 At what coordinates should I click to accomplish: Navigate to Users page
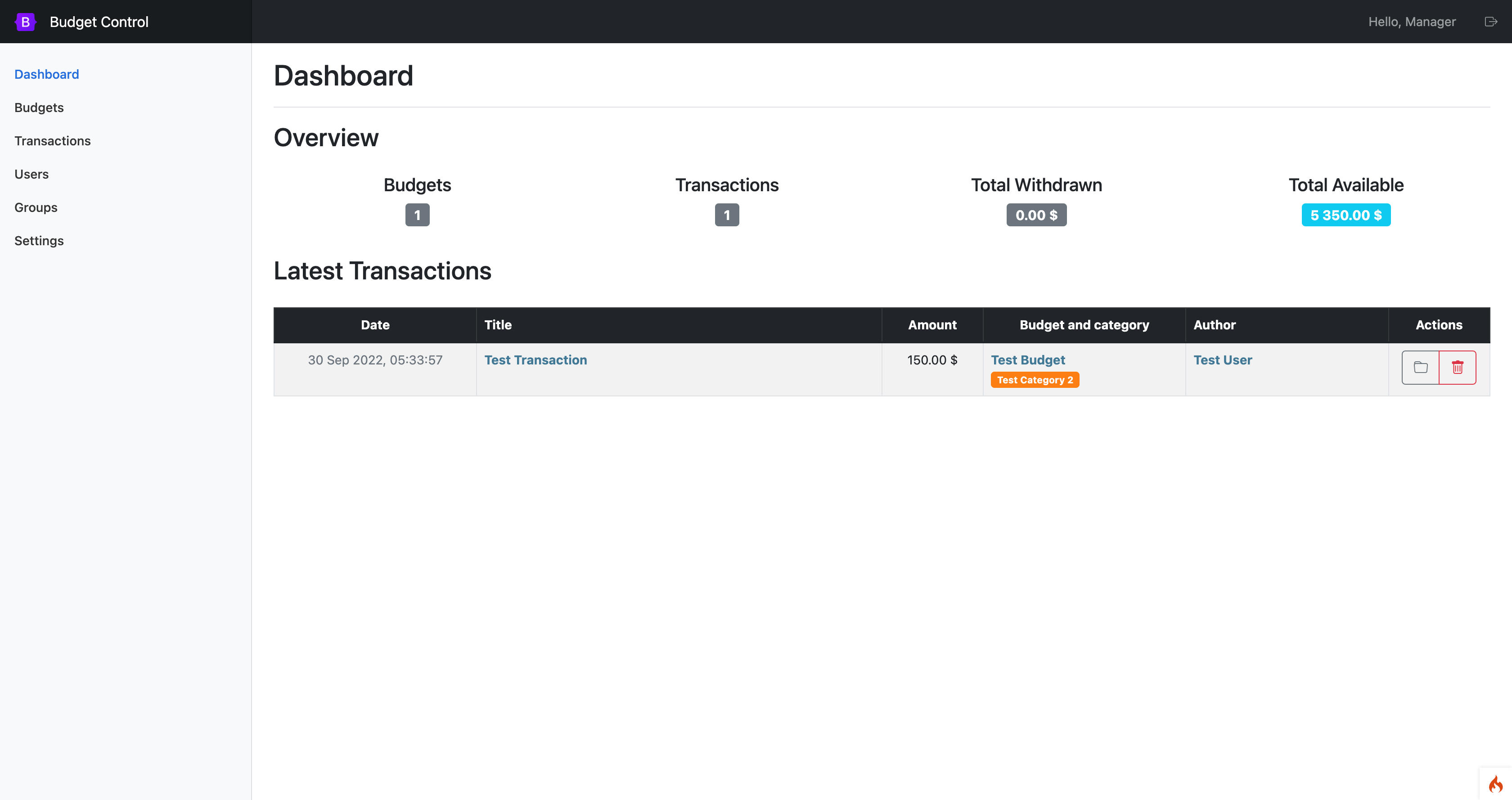(x=31, y=174)
